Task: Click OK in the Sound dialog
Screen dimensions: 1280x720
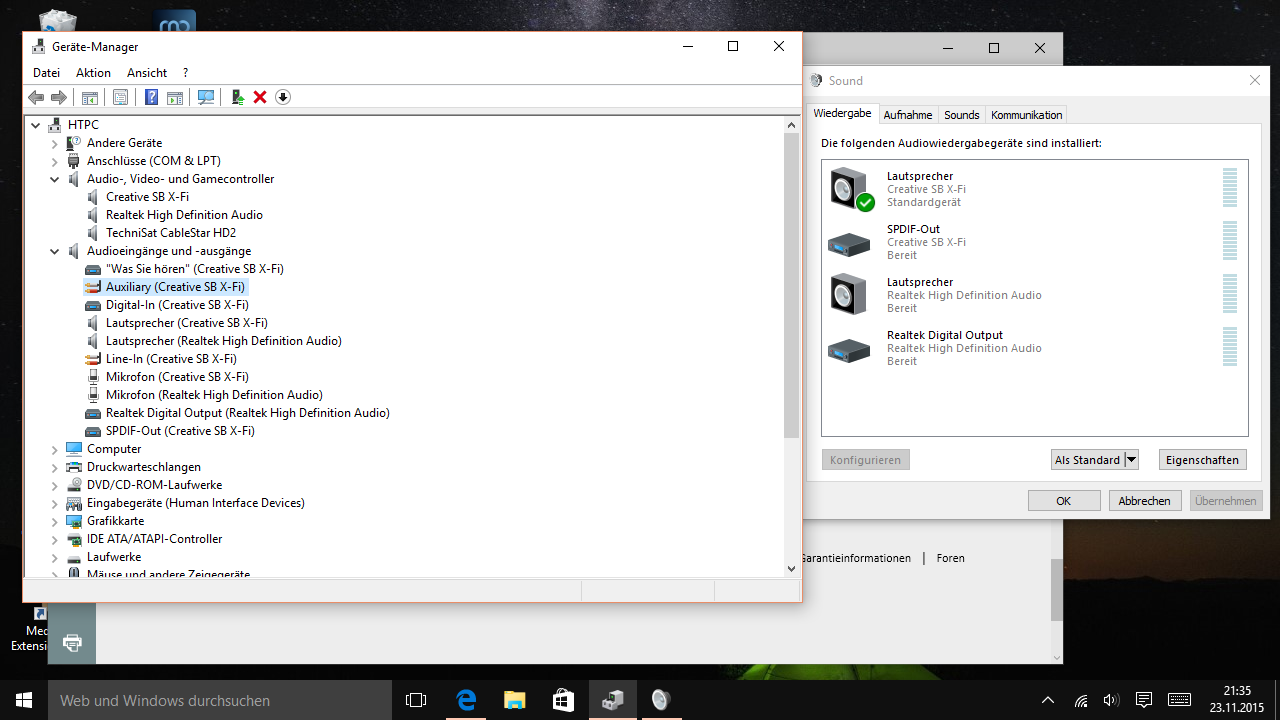Action: click(x=1064, y=501)
